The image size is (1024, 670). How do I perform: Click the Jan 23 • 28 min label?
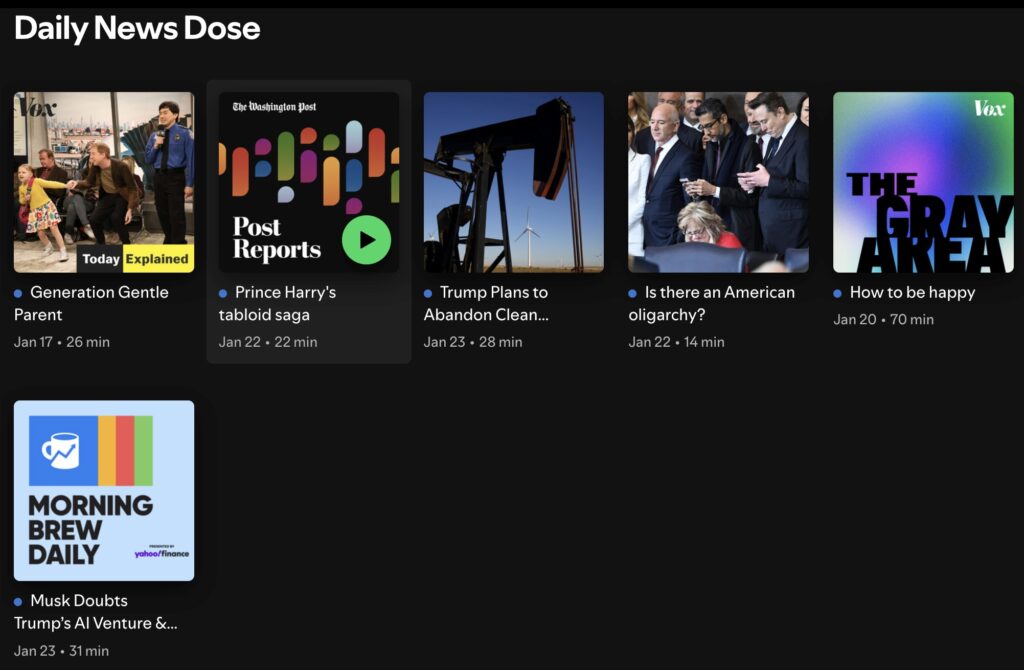pos(473,342)
